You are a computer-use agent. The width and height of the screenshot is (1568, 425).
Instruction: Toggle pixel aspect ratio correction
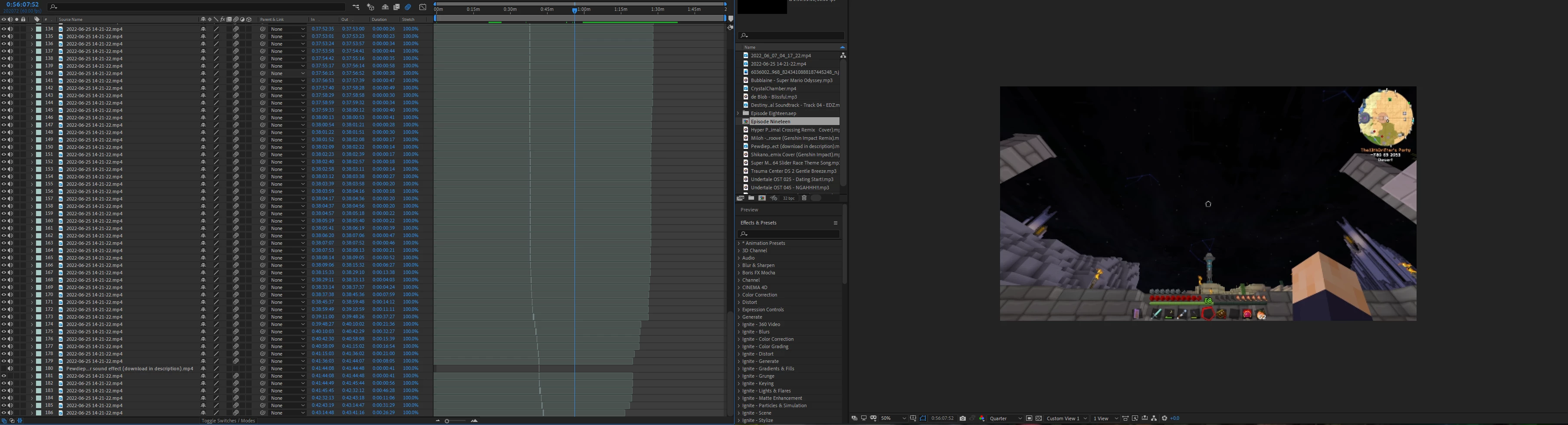pos(1125,418)
